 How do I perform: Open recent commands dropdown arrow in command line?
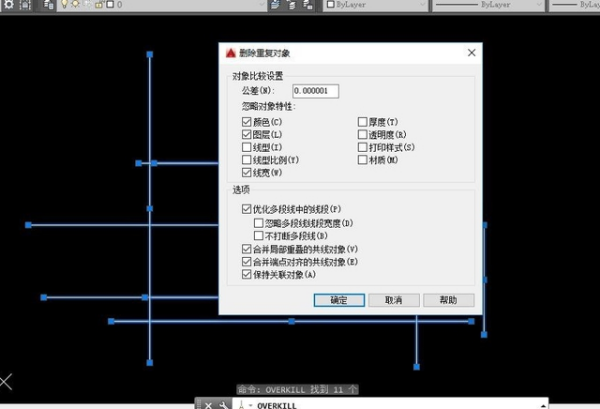coord(251,405)
